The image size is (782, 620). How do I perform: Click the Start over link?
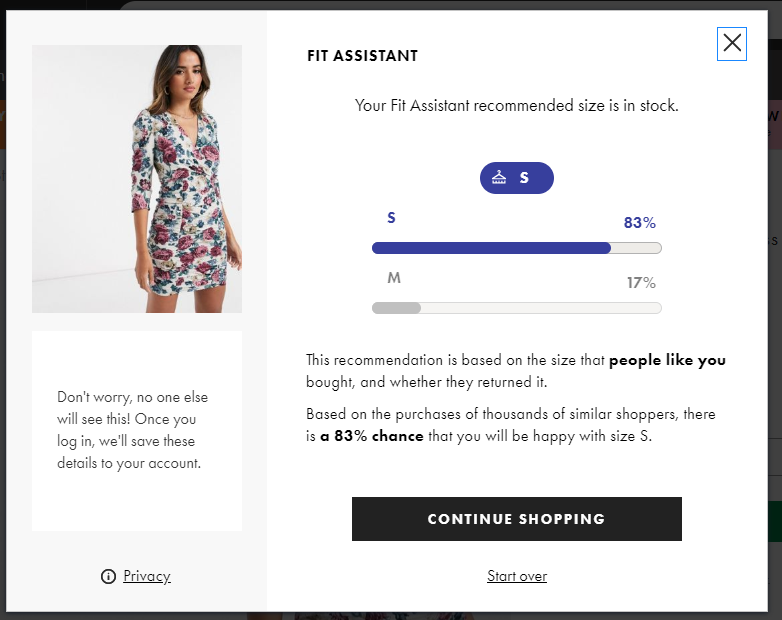coord(517,576)
